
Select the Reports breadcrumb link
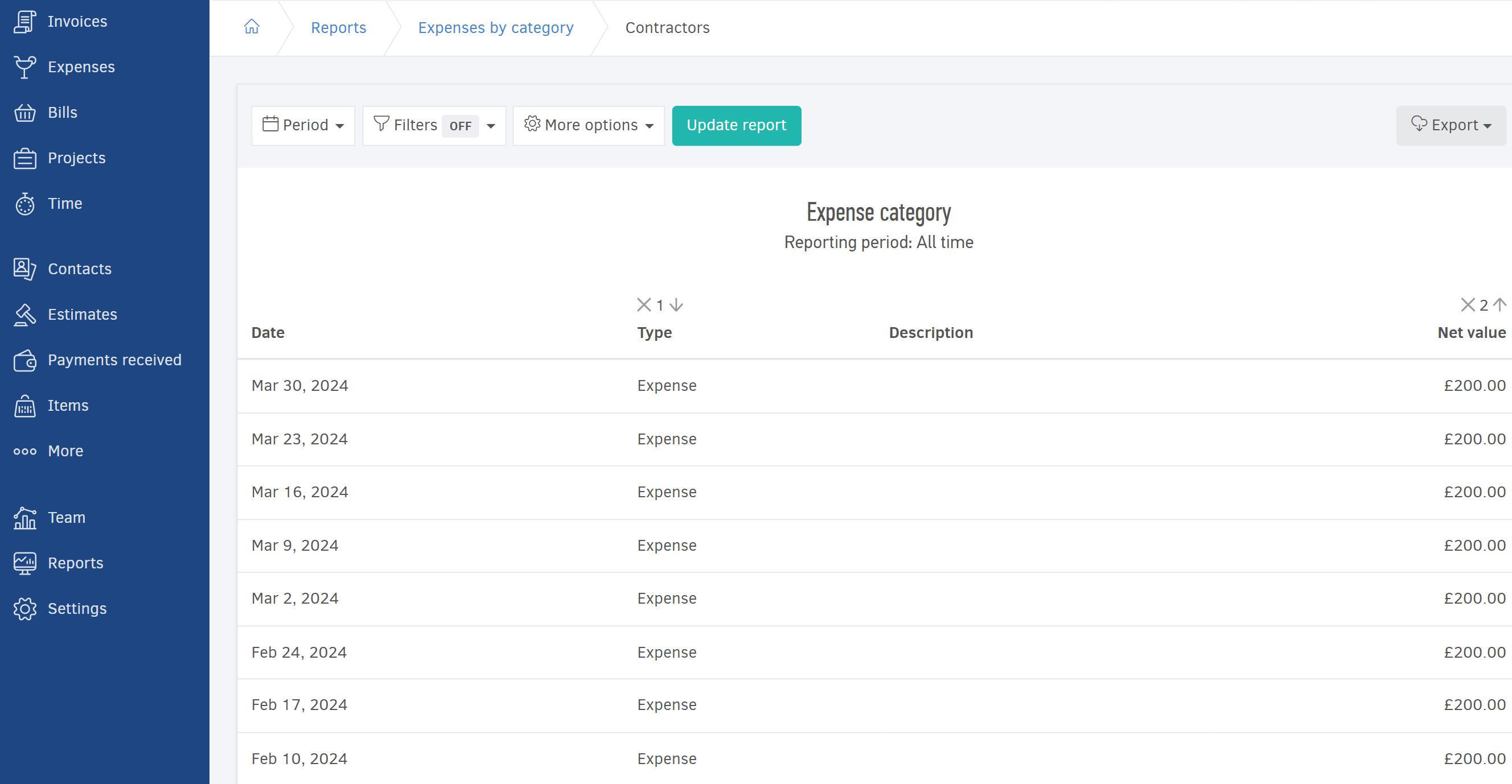[x=338, y=27]
